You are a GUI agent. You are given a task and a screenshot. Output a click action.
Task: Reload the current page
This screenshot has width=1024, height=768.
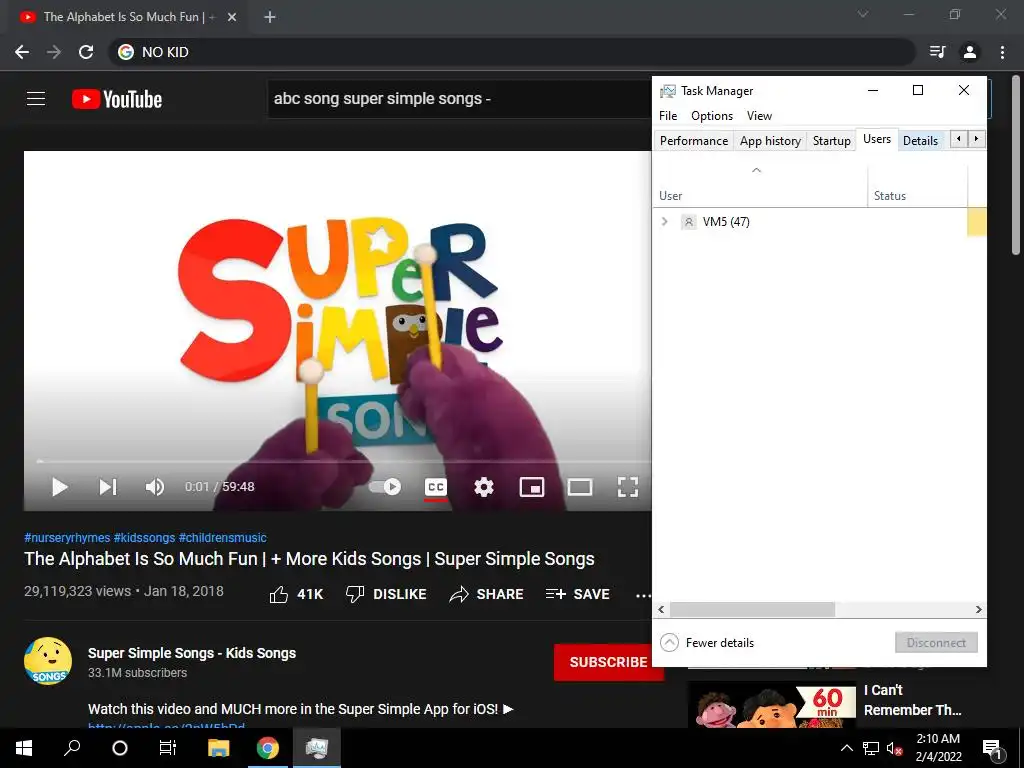(86, 52)
